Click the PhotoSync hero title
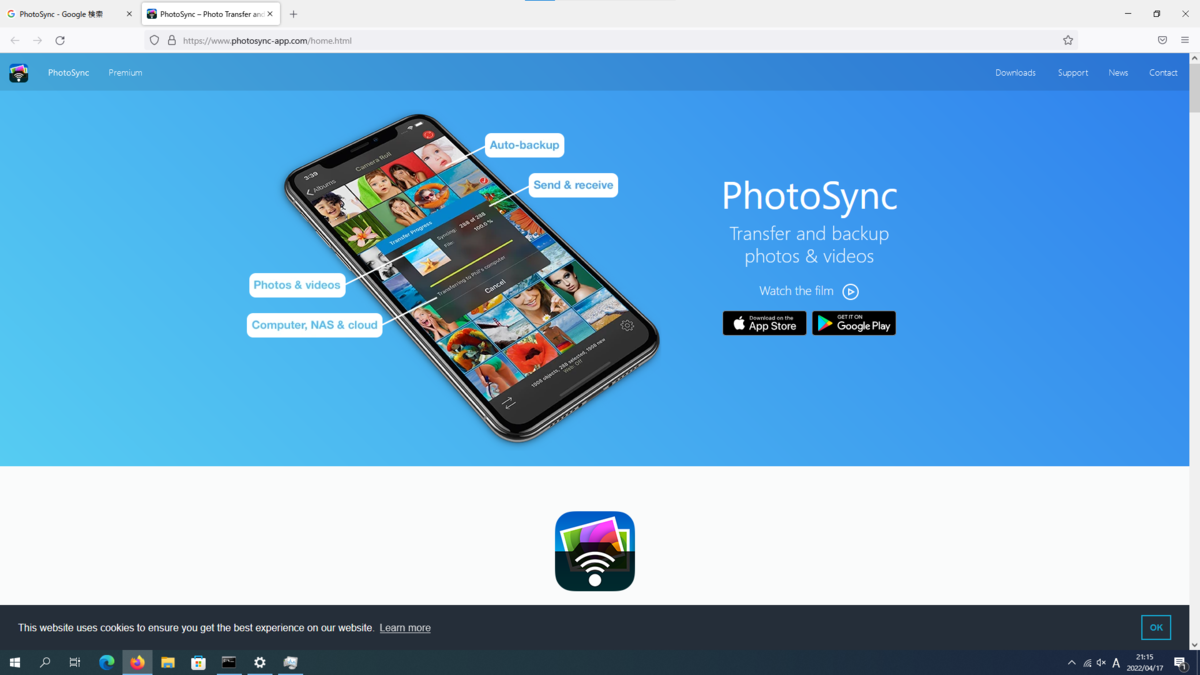 coord(810,195)
